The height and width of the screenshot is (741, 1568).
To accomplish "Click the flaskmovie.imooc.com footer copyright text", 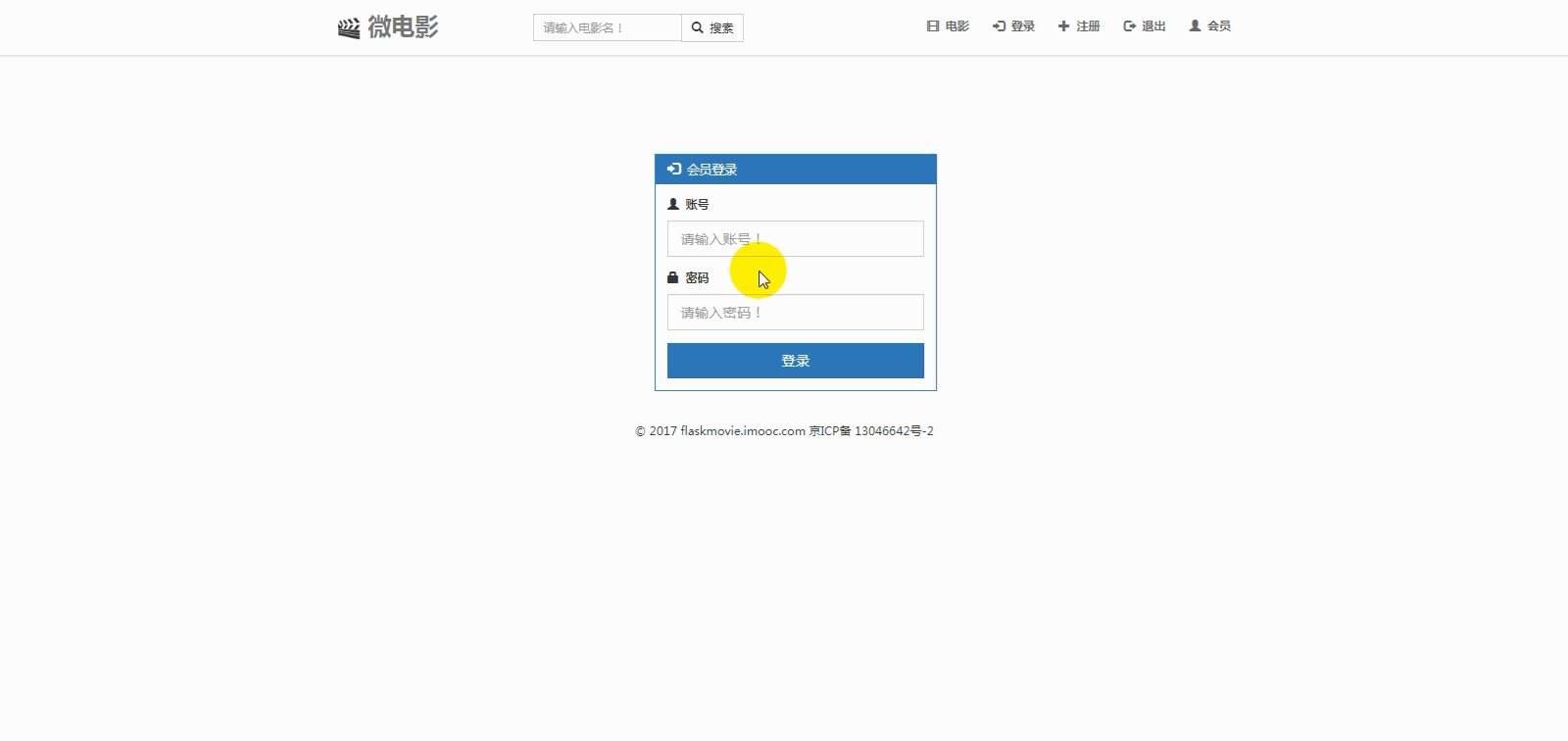I will tap(784, 430).
